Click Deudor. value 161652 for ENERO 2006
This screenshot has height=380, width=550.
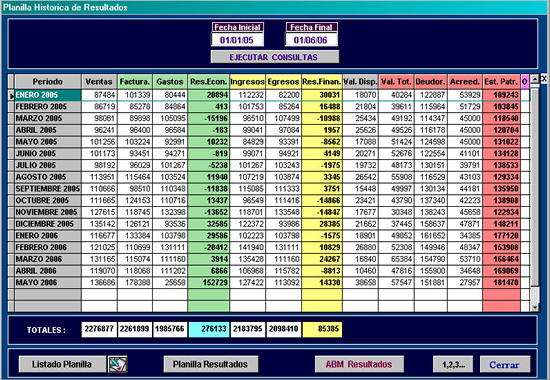431,236
